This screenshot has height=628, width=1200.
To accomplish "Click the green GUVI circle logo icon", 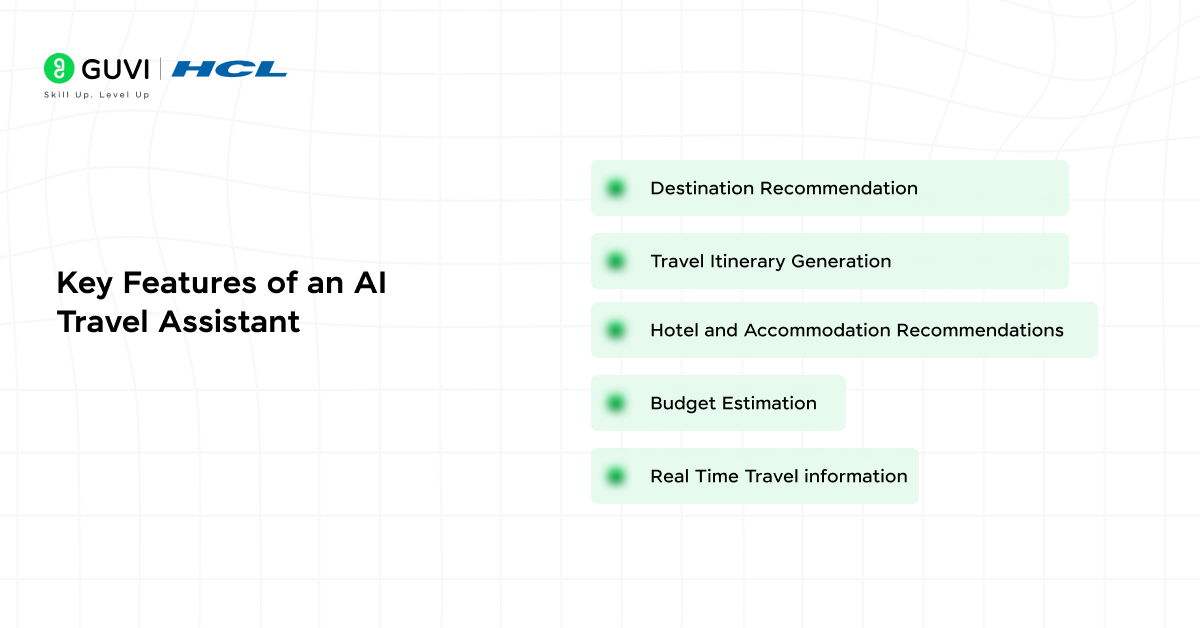I will (x=60, y=68).
